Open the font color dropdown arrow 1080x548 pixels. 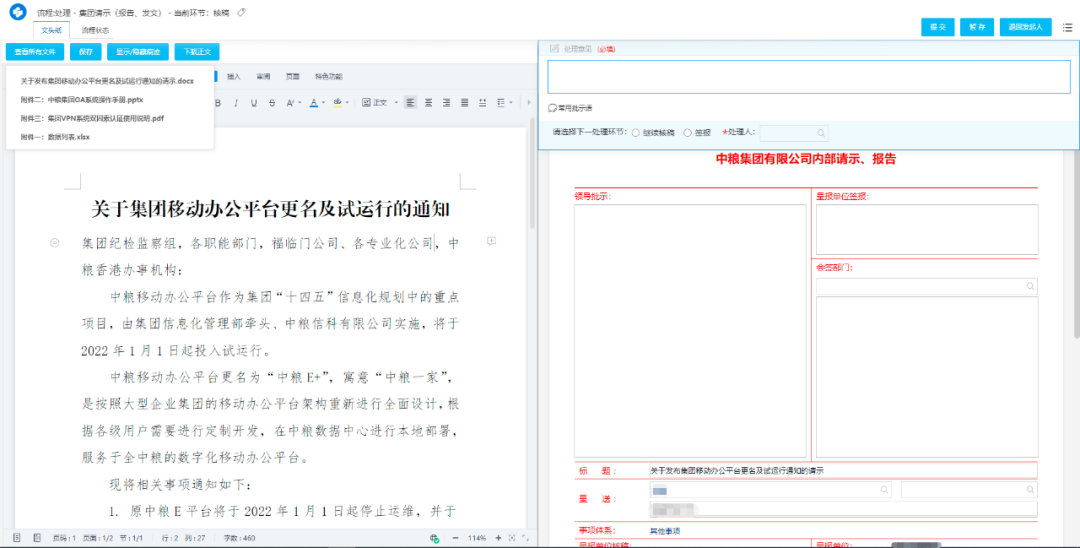tap(323, 103)
